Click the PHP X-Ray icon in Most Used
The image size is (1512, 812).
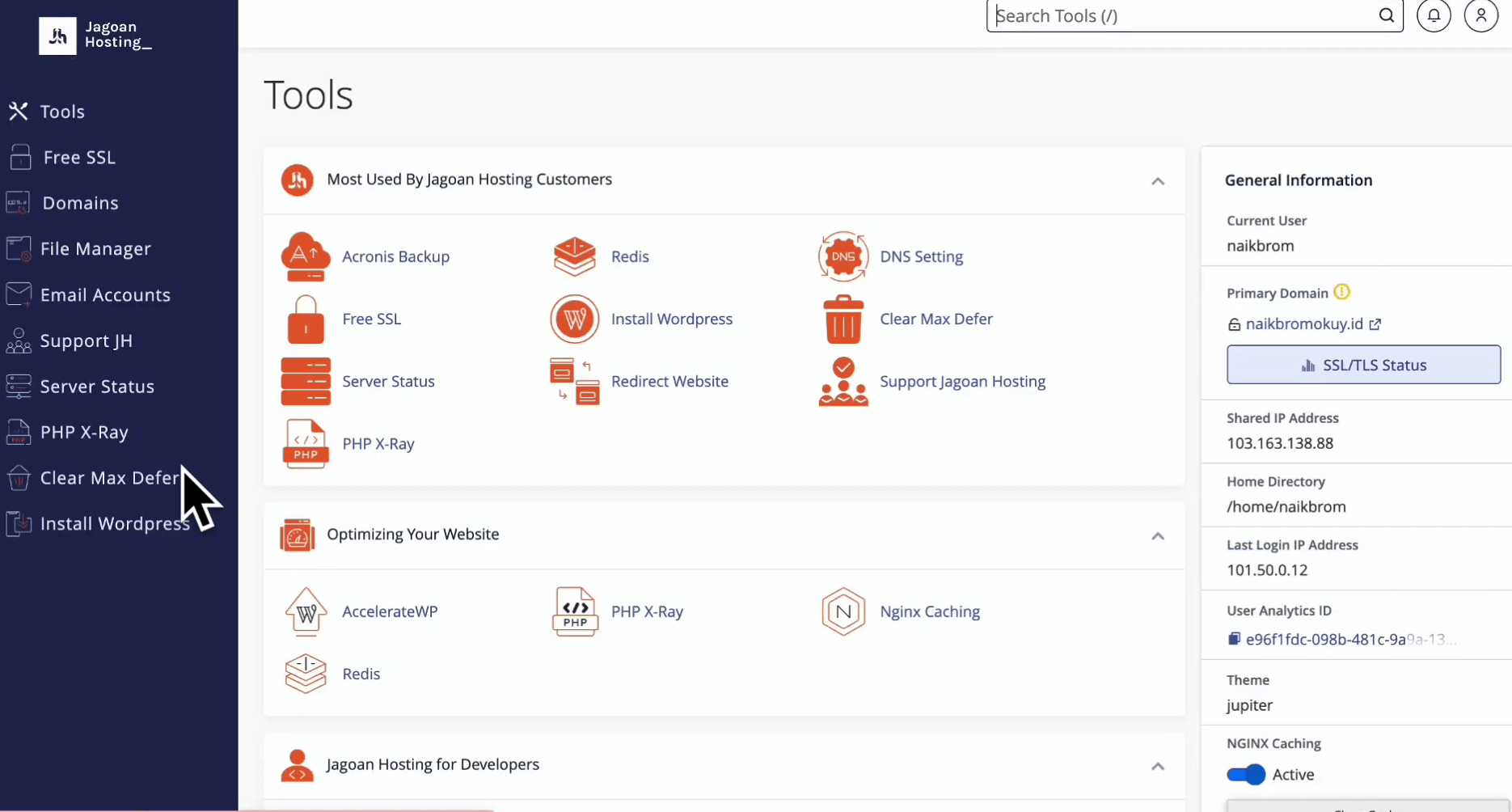306,443
